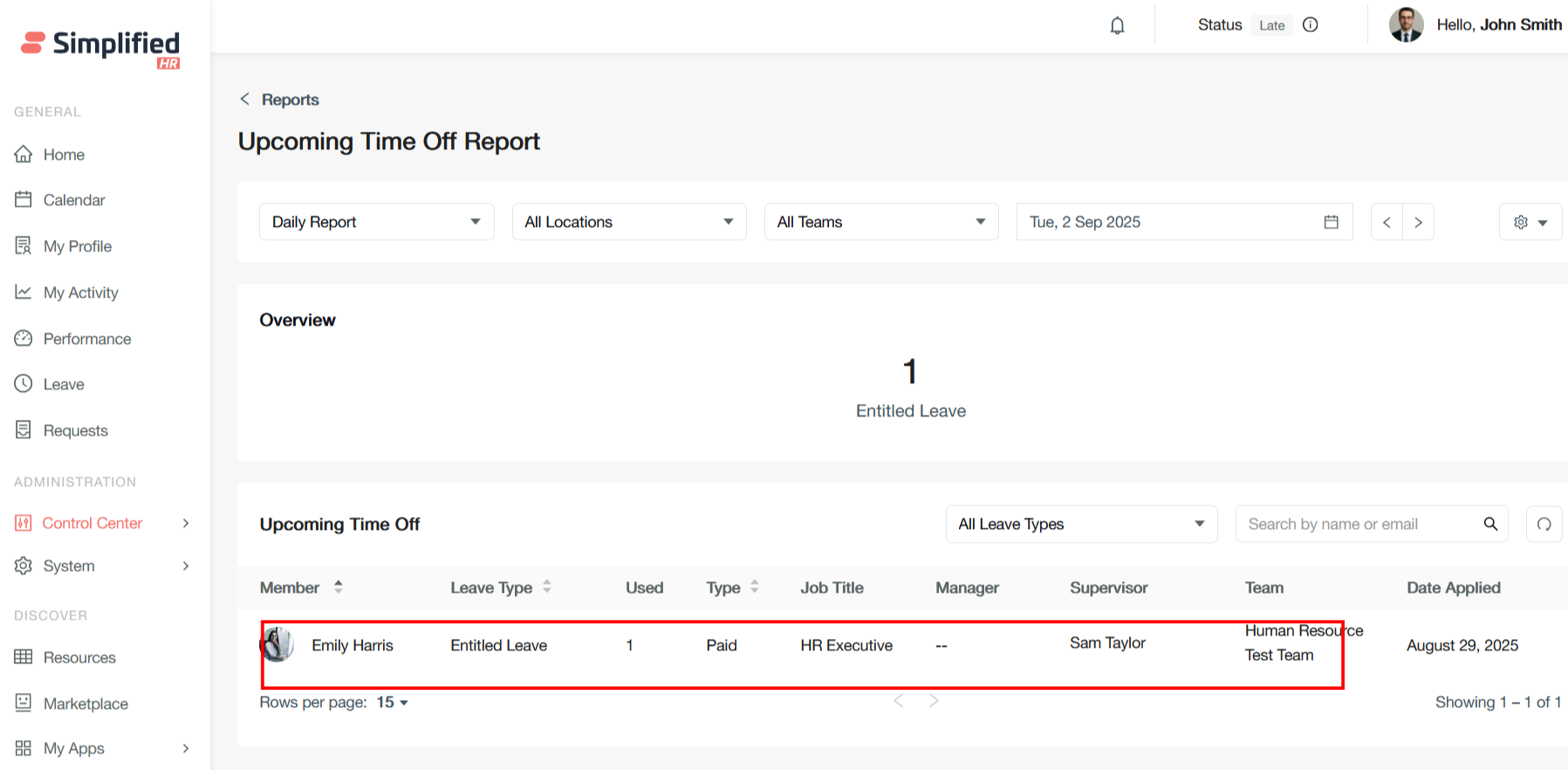The height and width of the screenshot is (770, 1568).
Task: Open the notifications bell
Action: (x=1117, y=25)
